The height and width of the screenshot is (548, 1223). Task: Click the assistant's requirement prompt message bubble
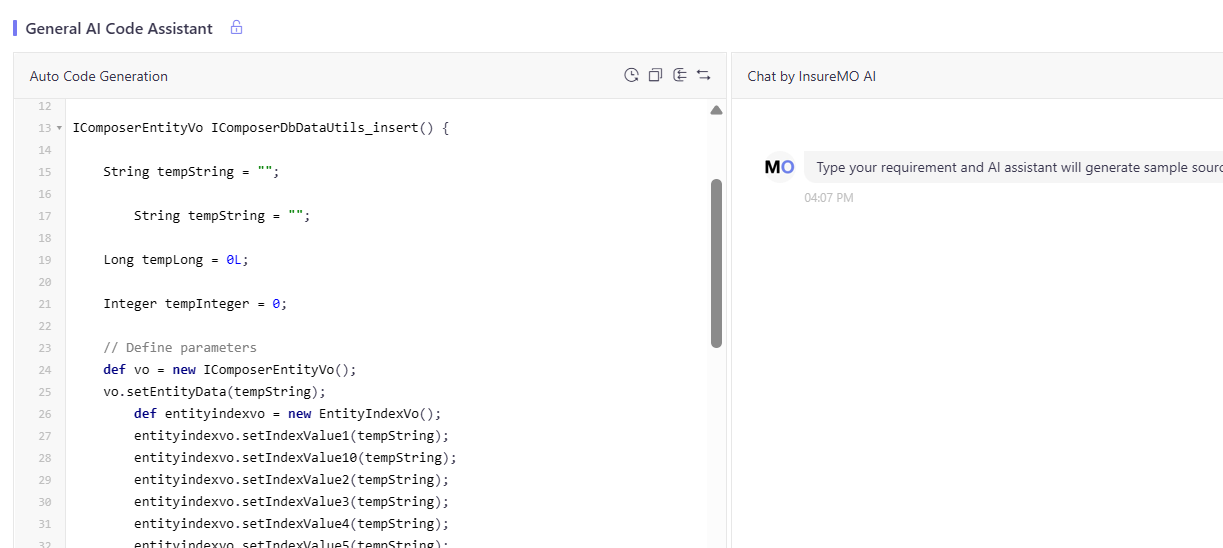tap(1014, 167)
